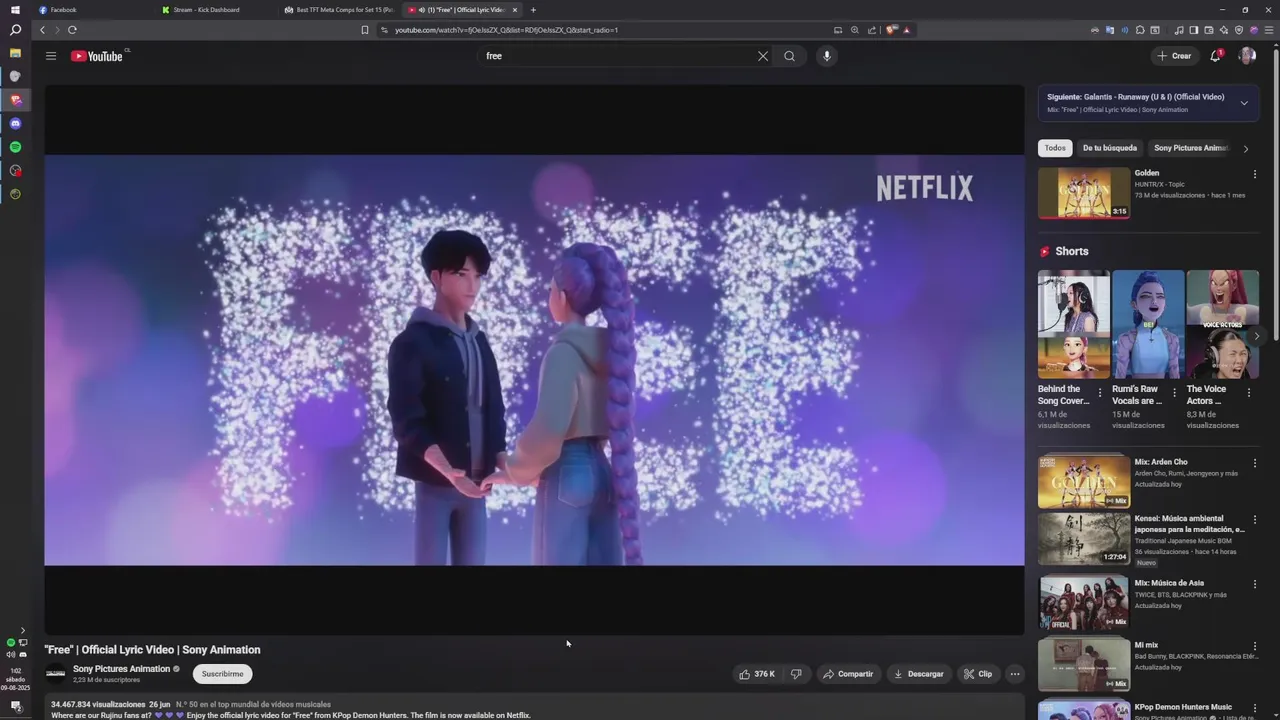This screenshot has height=720, width=1280.
Task: Open options for The Voice Actors short
Action: (x=1248, y=393)
